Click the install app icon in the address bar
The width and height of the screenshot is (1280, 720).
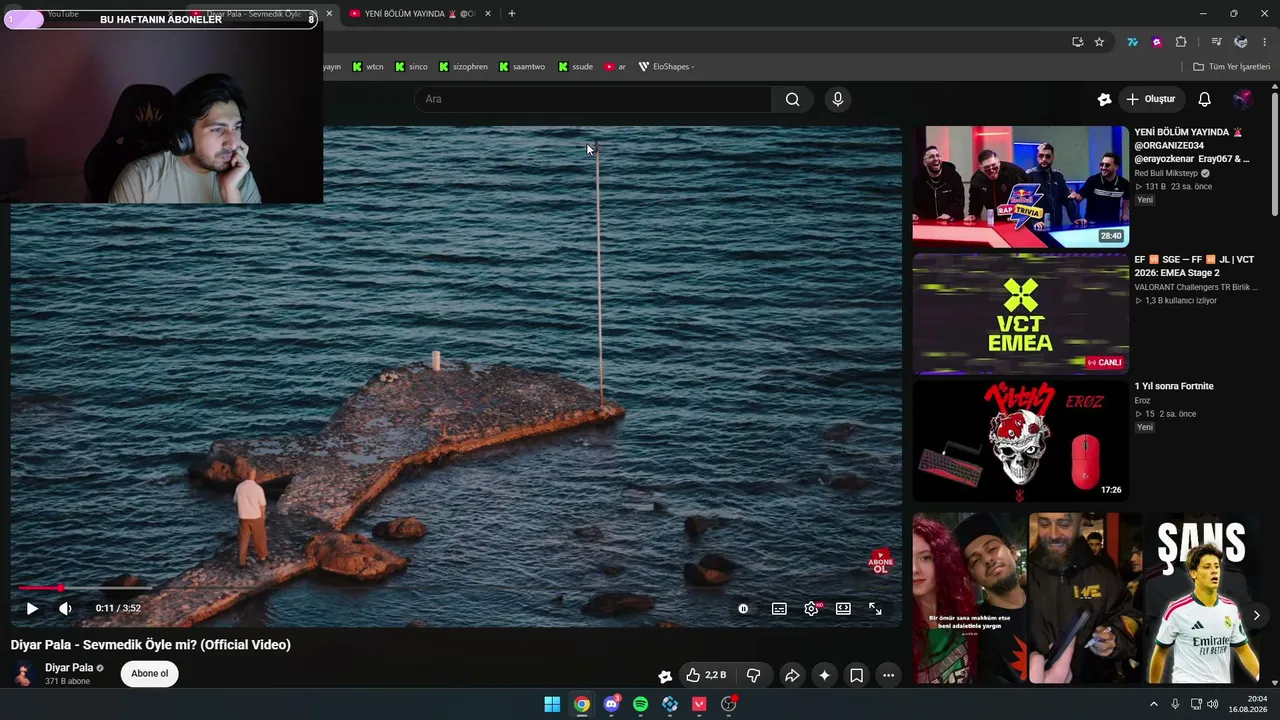coord(1077,42)
